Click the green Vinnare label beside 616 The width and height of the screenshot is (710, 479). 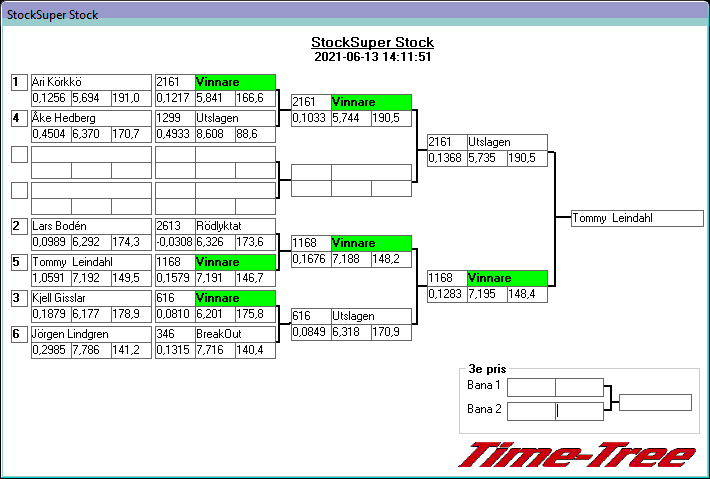tap(235, 298)
